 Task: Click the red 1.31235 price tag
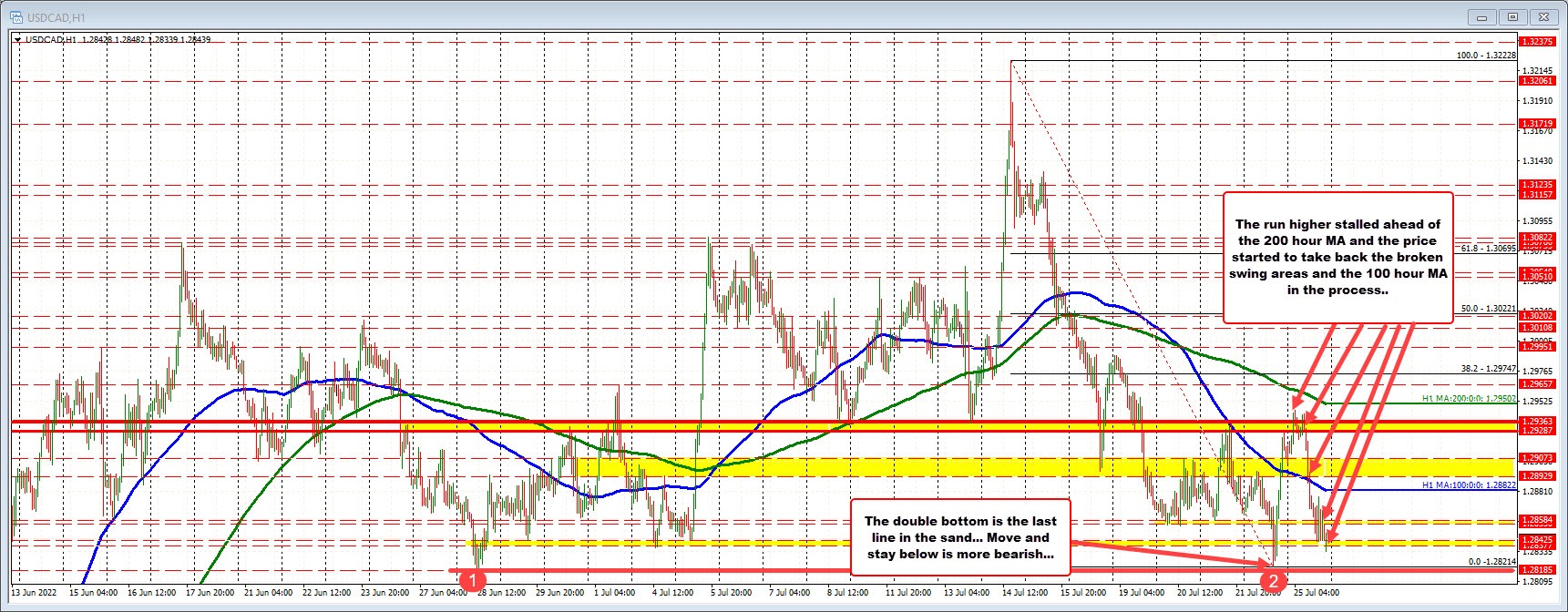pyautogui.click(x=1538, y=185)
